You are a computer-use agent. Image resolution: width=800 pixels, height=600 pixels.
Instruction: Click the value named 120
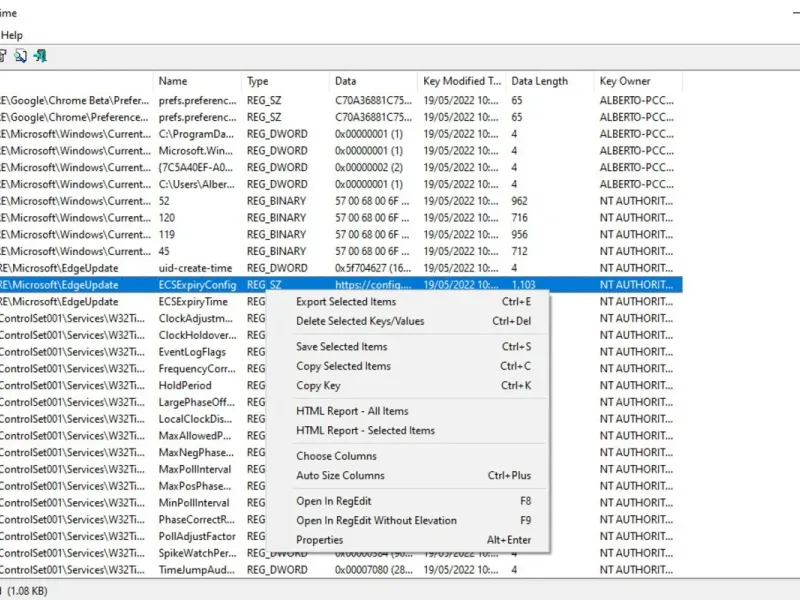[x=167, y=218]
